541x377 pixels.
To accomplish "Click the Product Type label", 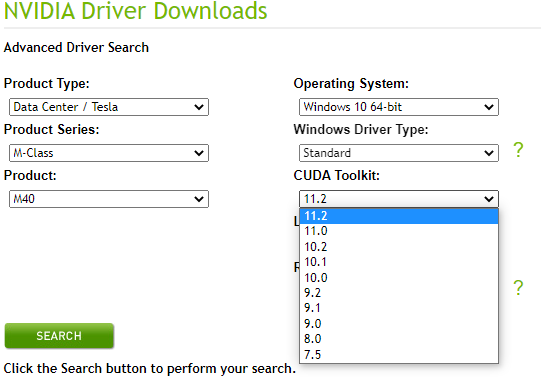I will 47,84.
